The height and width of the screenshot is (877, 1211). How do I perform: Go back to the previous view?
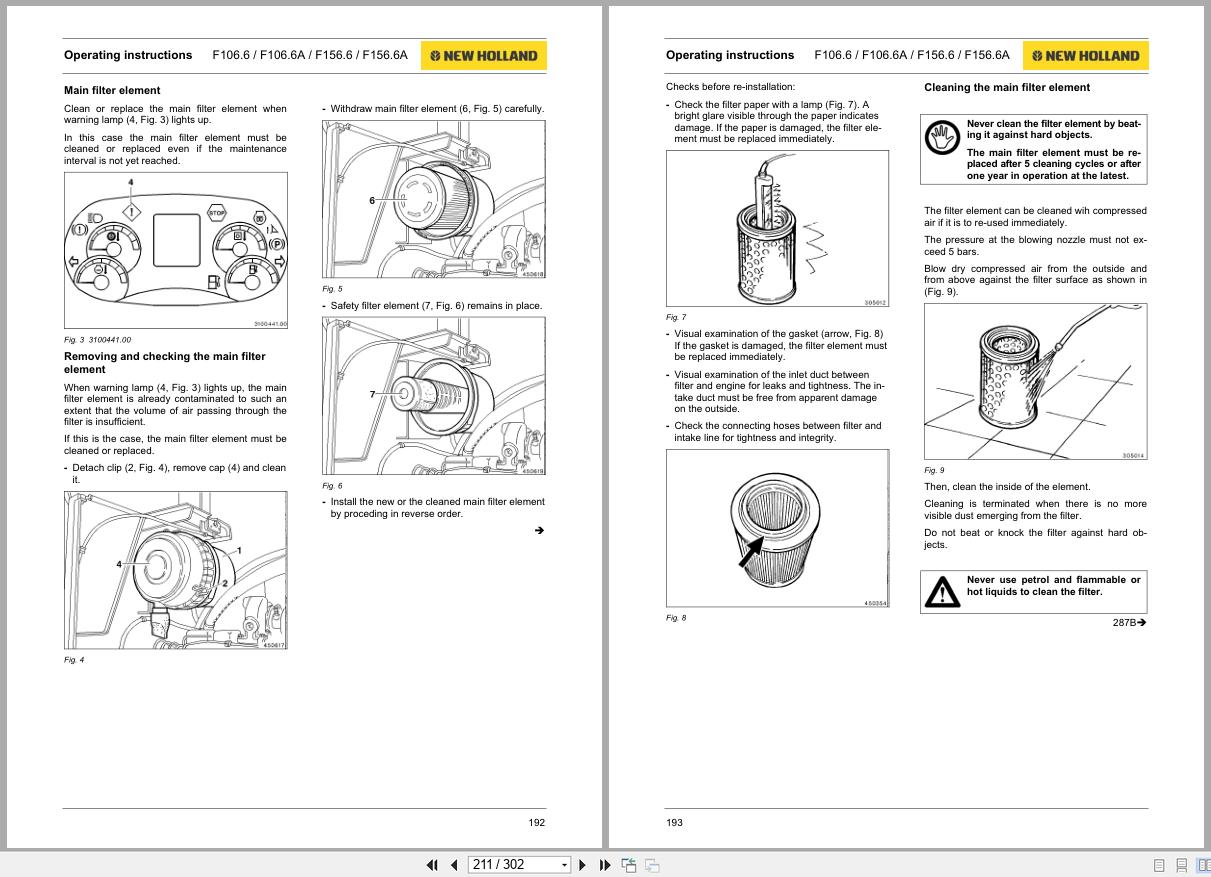(x=629, y=865)
